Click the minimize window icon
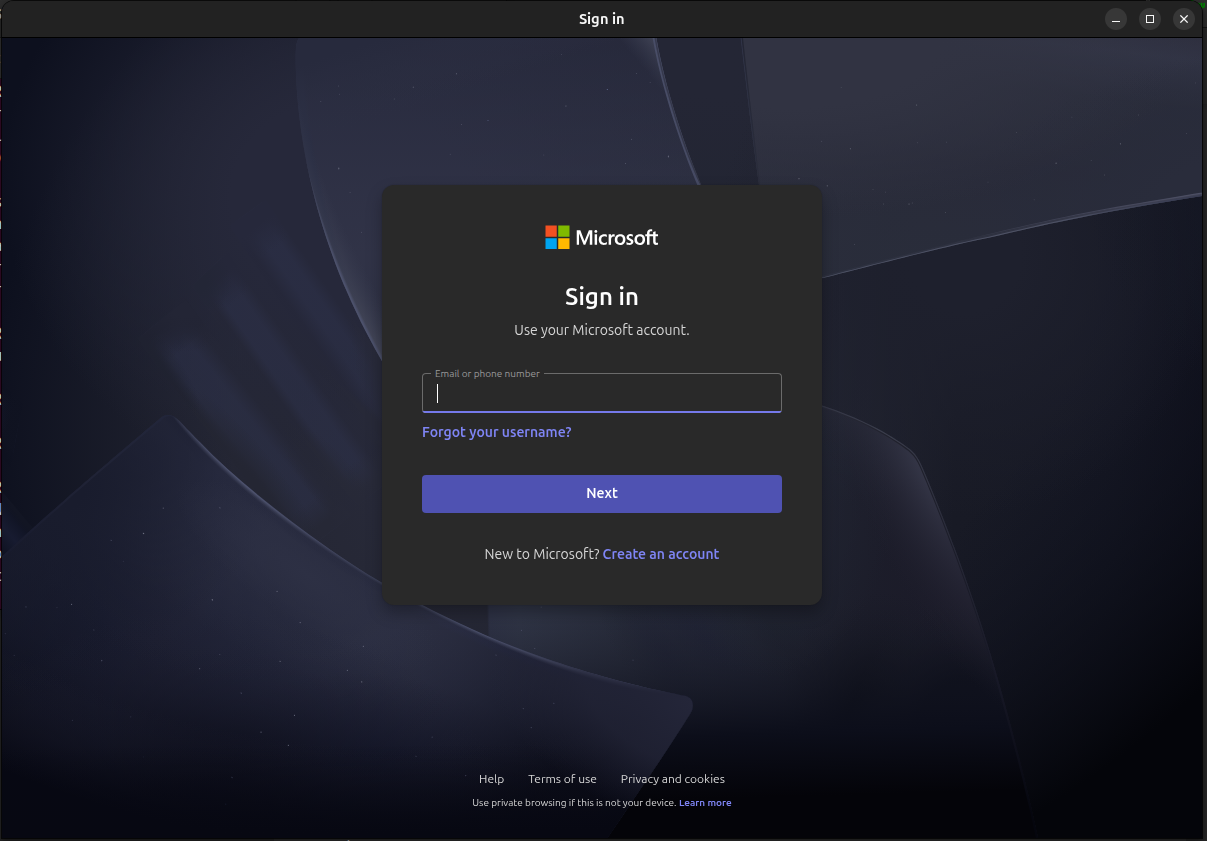This screenshot has width=1207, height=841. point(1115,19)
